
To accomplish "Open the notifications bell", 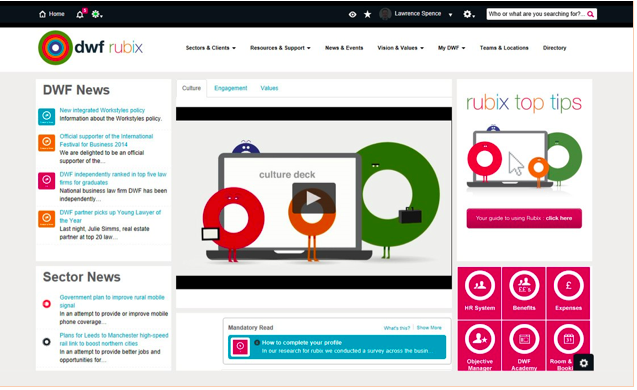I will click(80, 14).
